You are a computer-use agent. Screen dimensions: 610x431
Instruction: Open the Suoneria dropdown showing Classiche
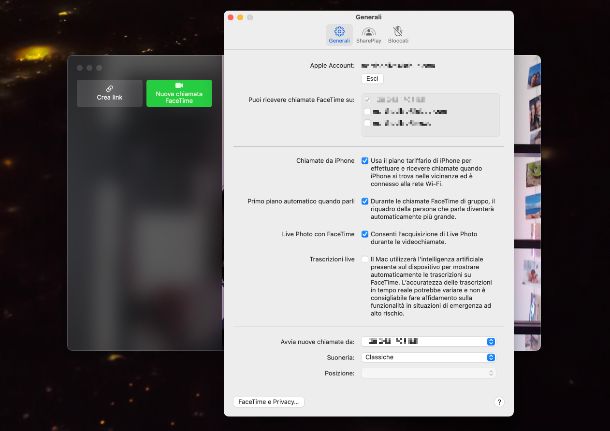click(x=429, y=357)
